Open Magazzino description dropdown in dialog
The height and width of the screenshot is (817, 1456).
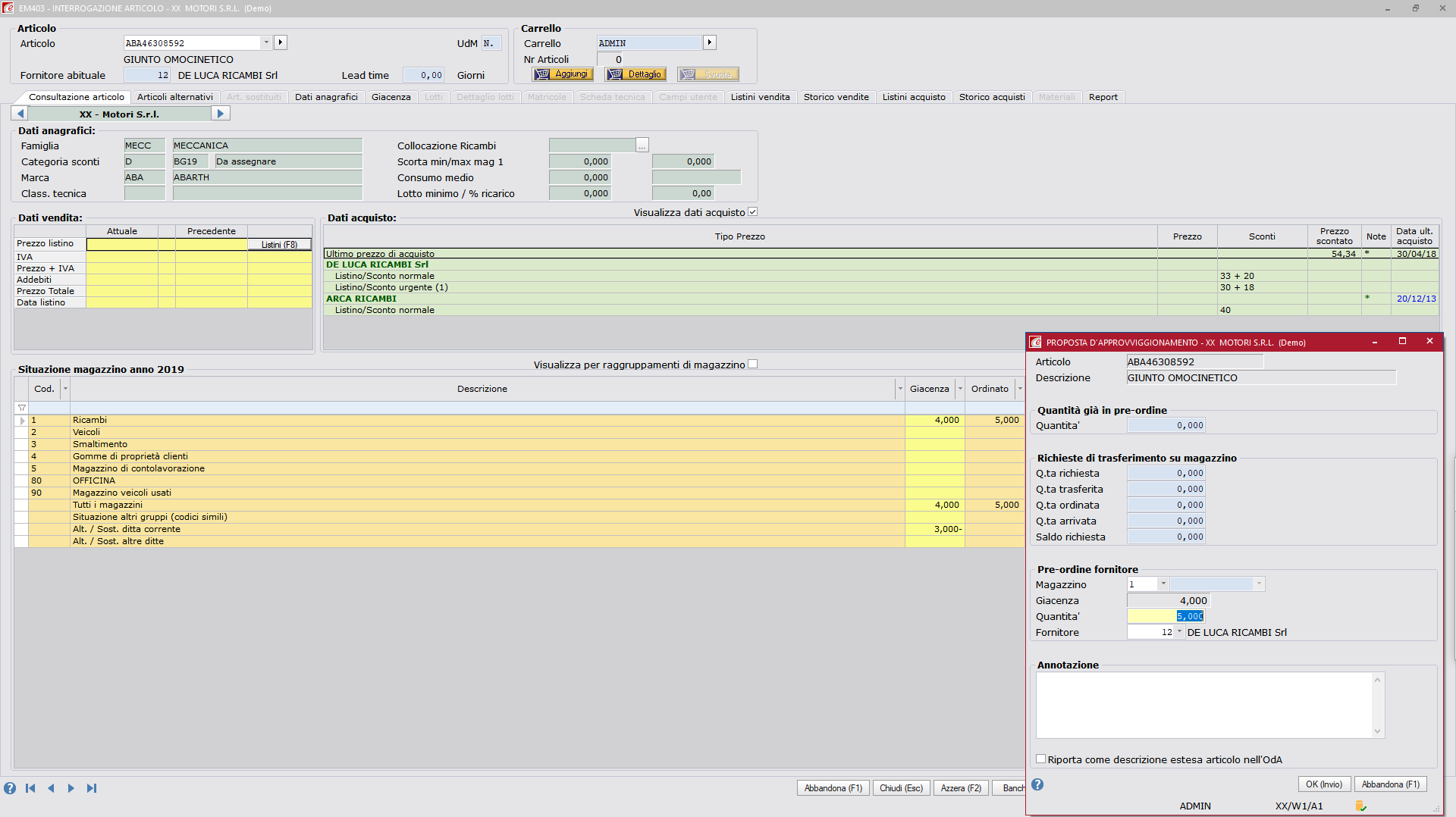[x=1259, y=584]
